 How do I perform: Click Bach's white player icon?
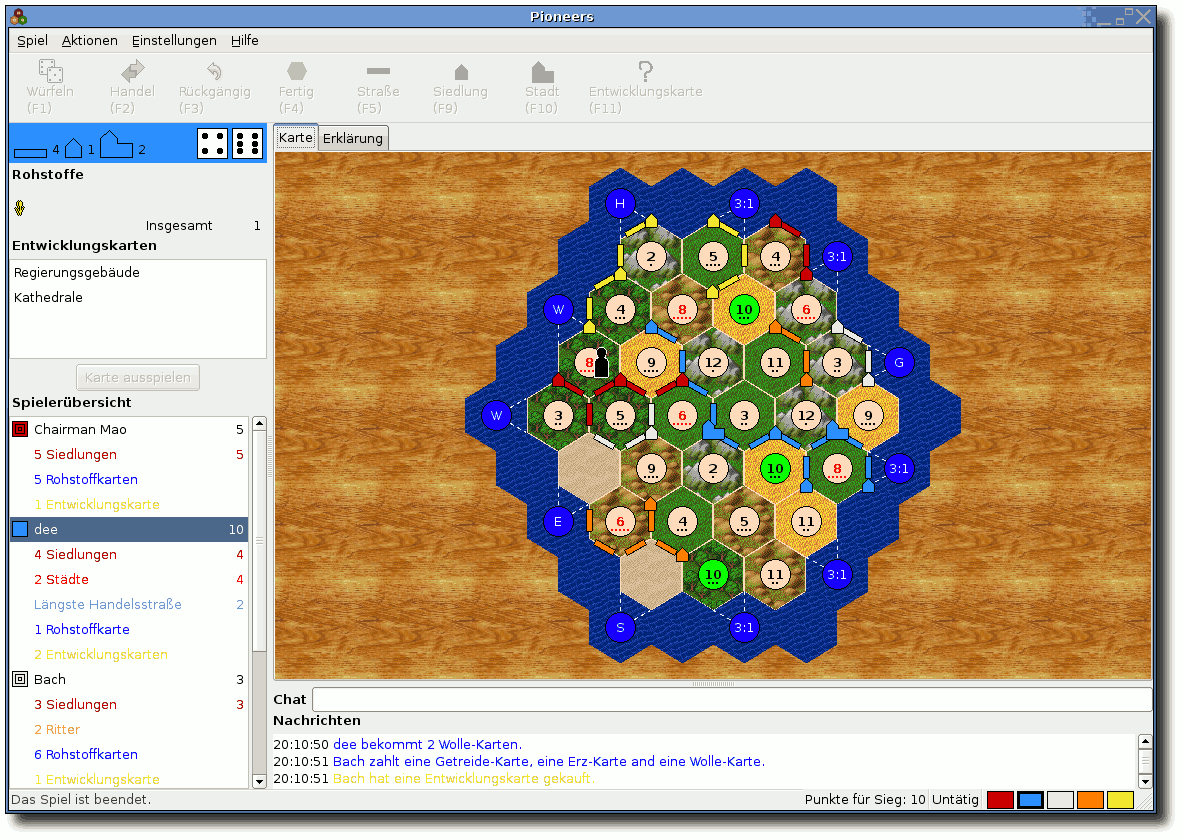tap(20, 679)
